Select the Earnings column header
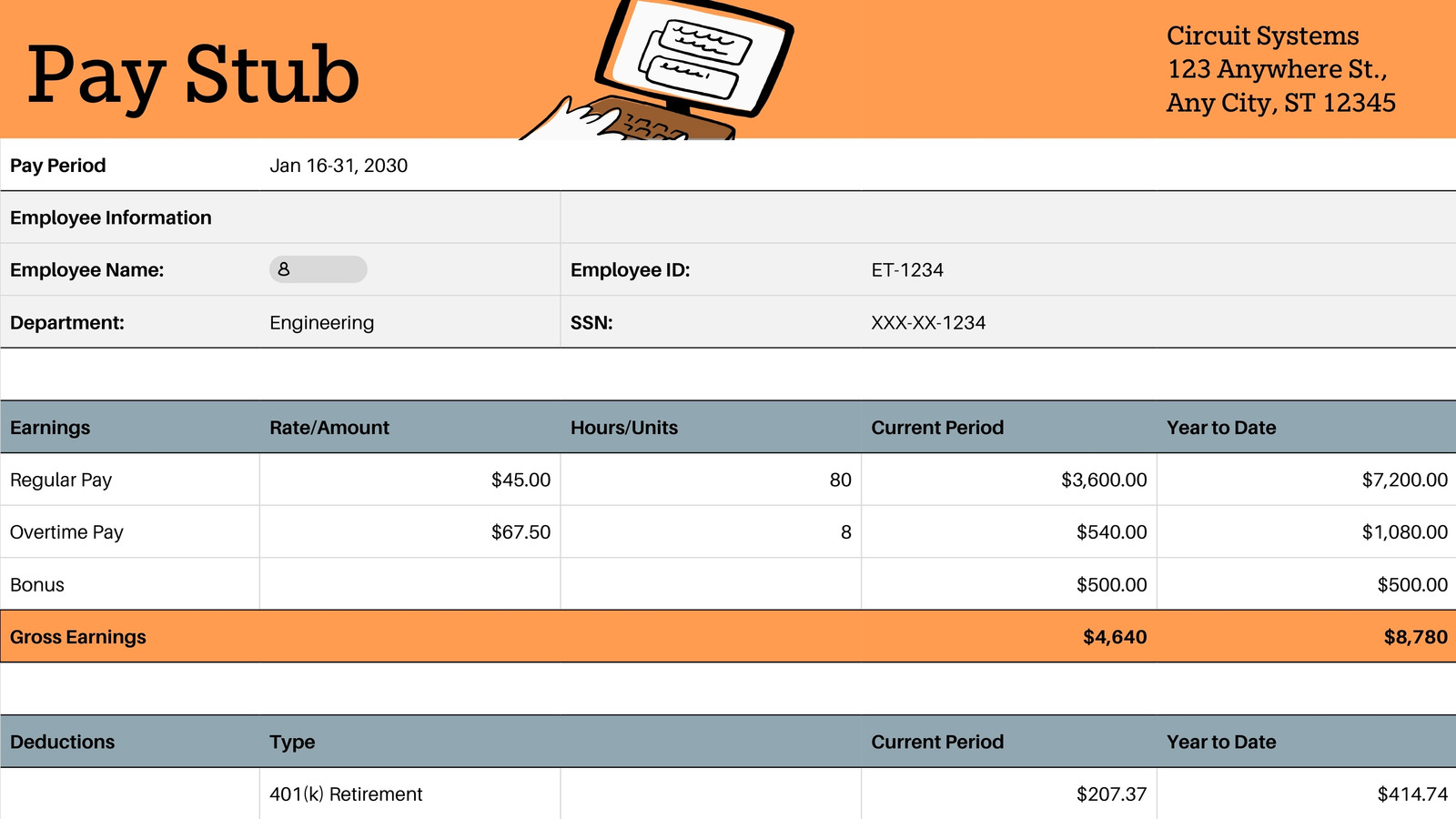Viewport: 1456px width, 819px height. (130, 428)
